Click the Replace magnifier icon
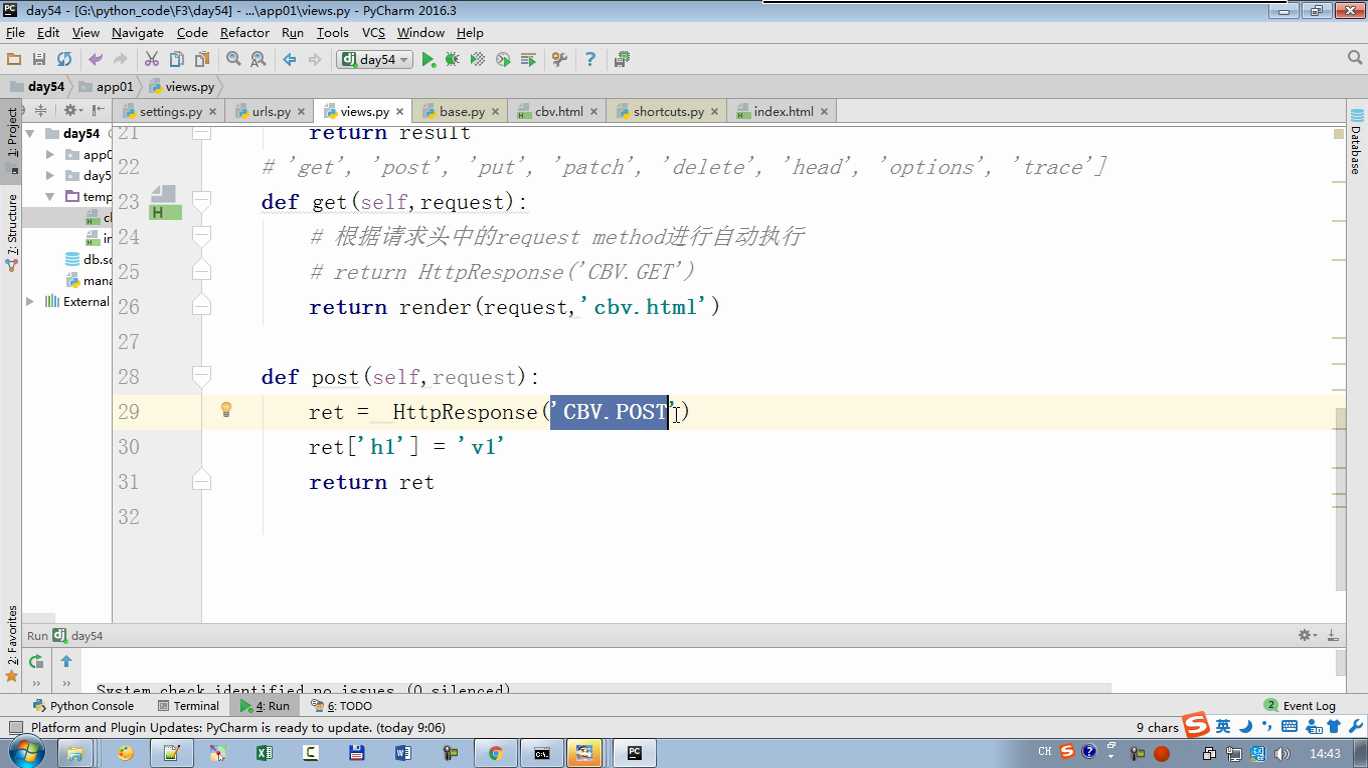The width and height of the screenshot is (1368, 768). (258, 60)
